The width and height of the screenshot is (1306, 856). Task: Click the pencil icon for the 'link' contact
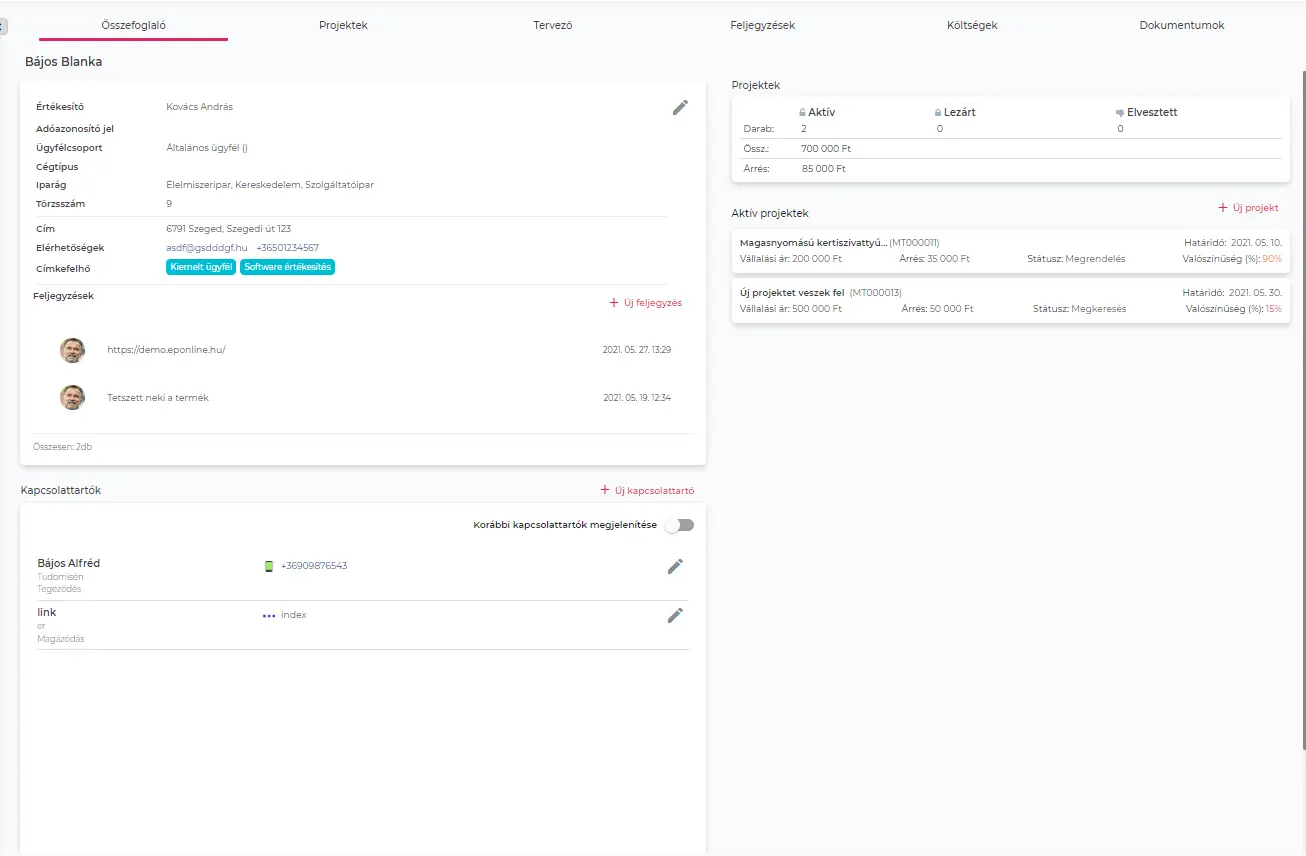pyautogui.click(x=675, y=615)
